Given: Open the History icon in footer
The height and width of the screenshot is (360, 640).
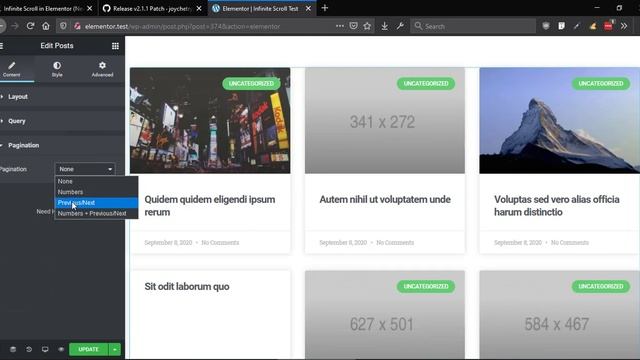Looking at the screenshot, I should pyautogui.click(x=29, y=349).
